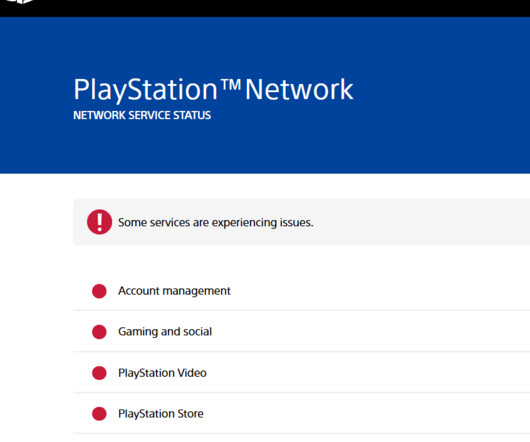
Task: Click 'Some services are experiencing issues.' message
Action: click(216, 223)
